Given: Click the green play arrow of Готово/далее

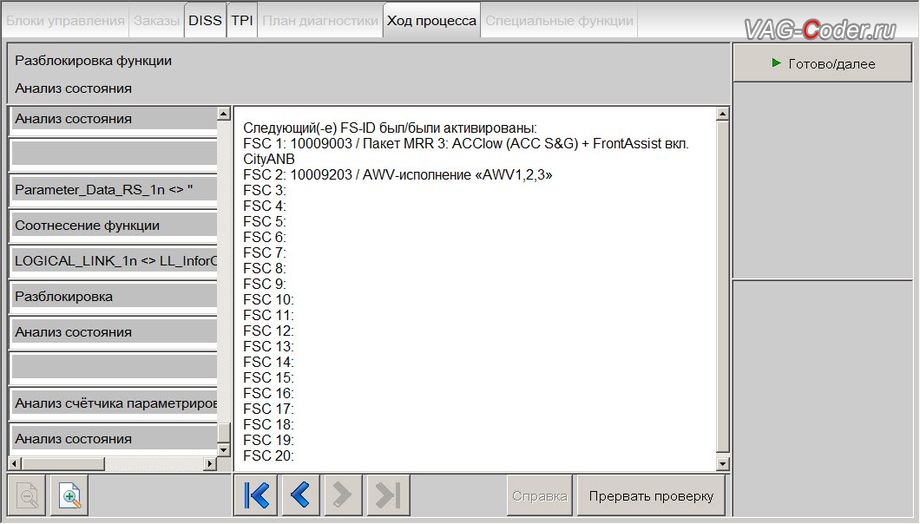Looking at the screenshot, I should 776,63.
